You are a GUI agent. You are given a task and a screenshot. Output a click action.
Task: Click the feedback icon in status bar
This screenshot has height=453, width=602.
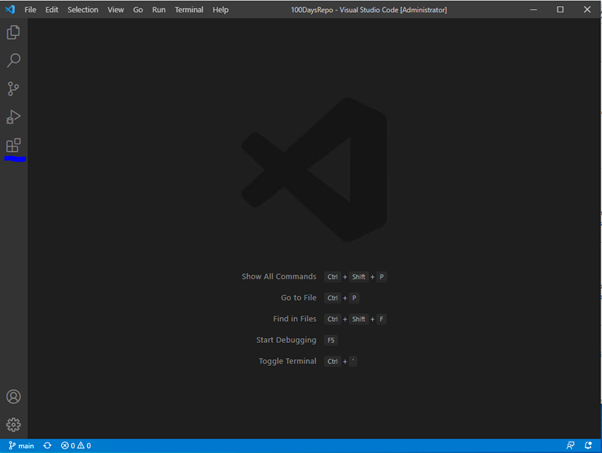point(570,445)
